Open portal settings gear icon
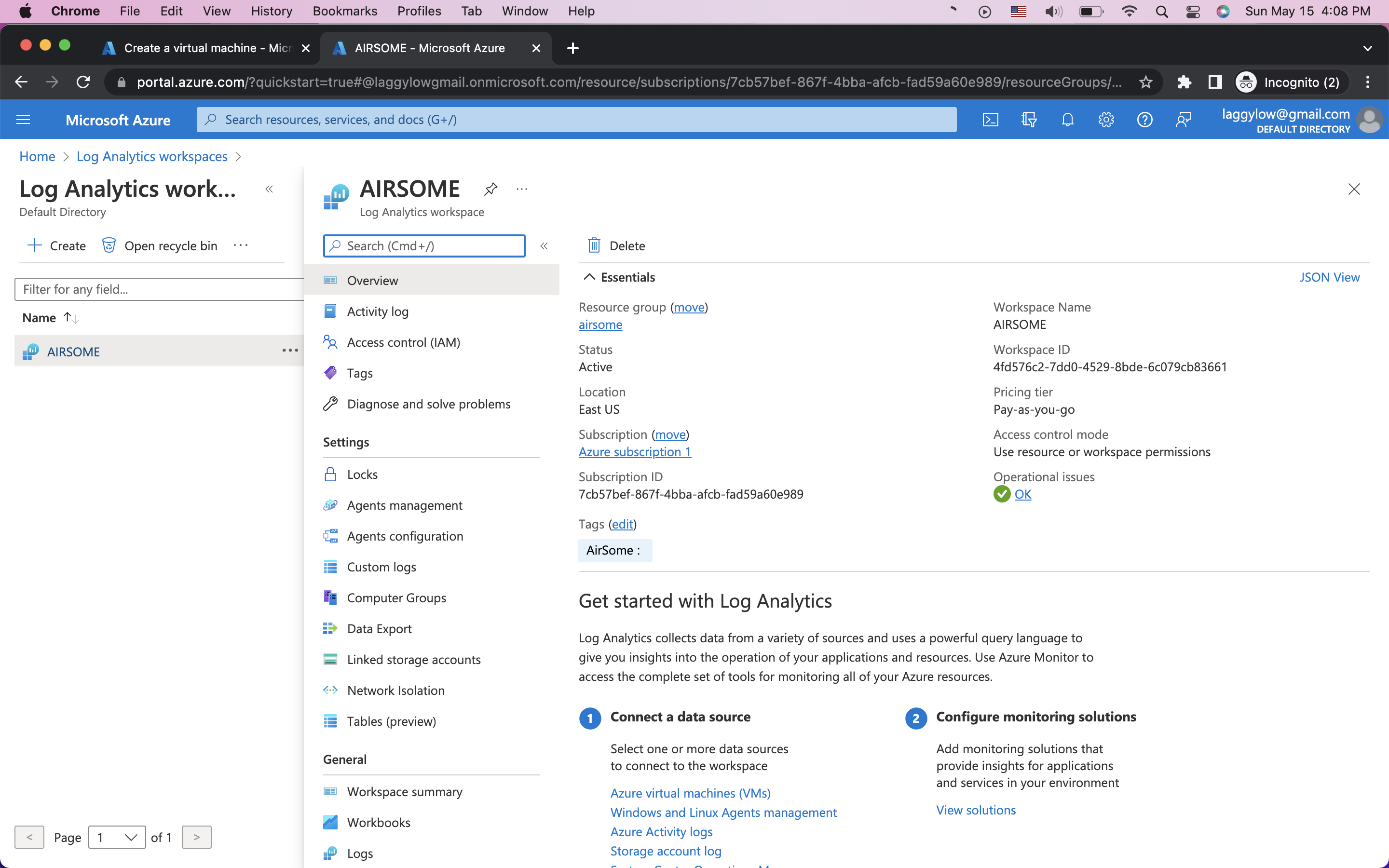The width and height of the screenshot is (1389, 868). (1106, 120)
